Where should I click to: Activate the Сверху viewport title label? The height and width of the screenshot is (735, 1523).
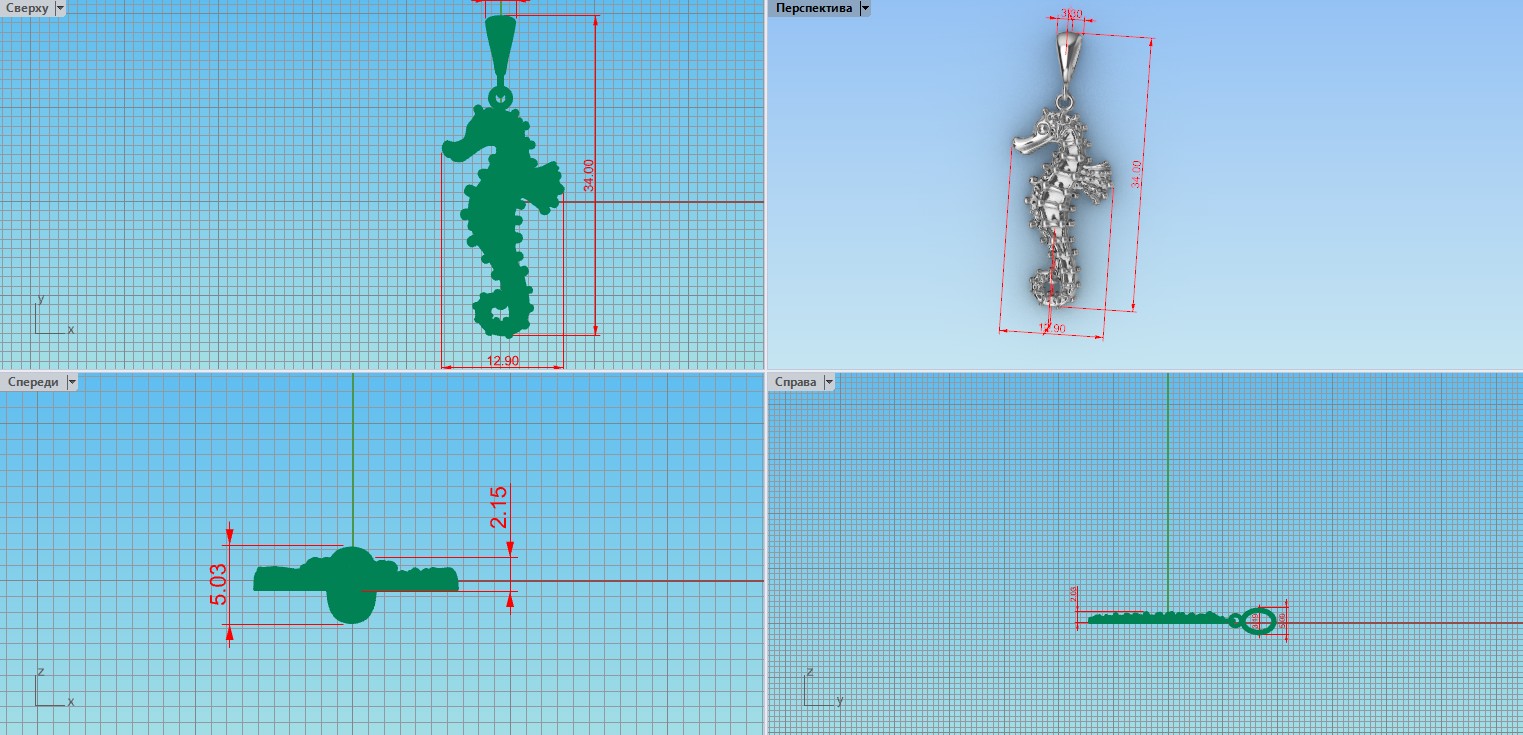[26, 8]
